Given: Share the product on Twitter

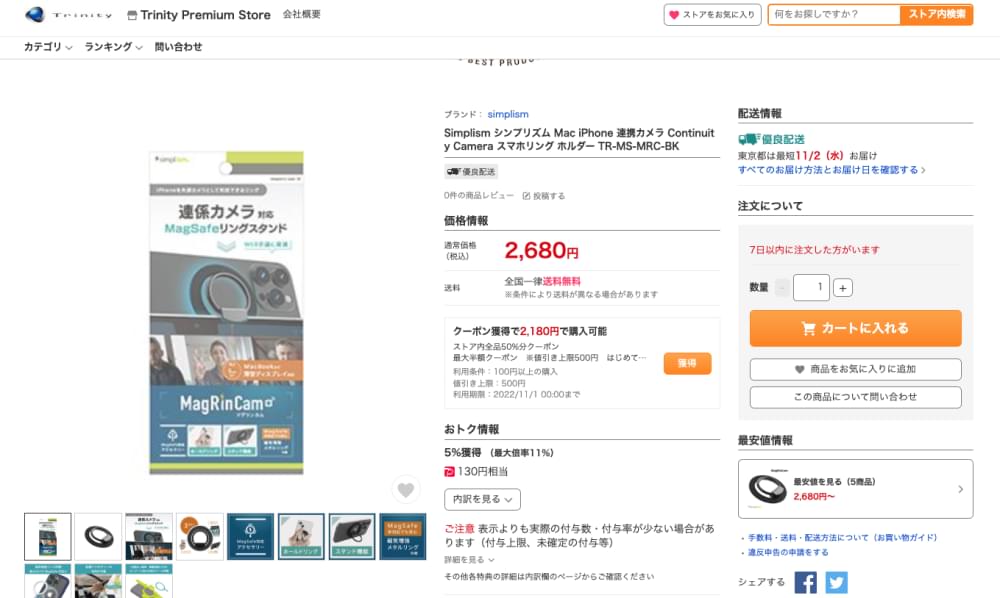Looking at the screenshot, I should click(836, 583).
